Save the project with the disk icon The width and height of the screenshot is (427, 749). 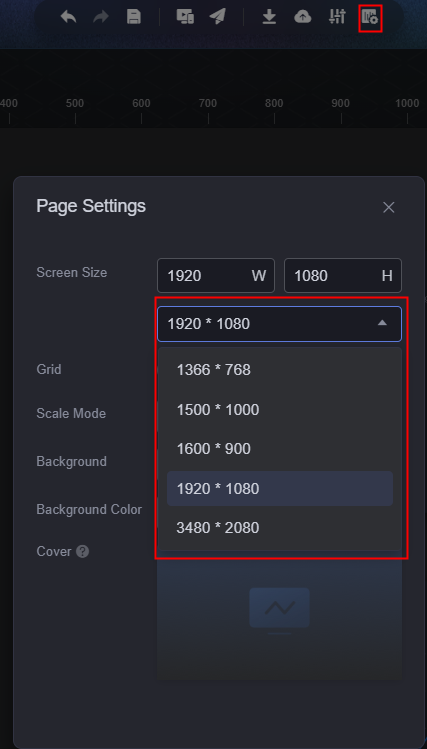[x=134, y=17]
